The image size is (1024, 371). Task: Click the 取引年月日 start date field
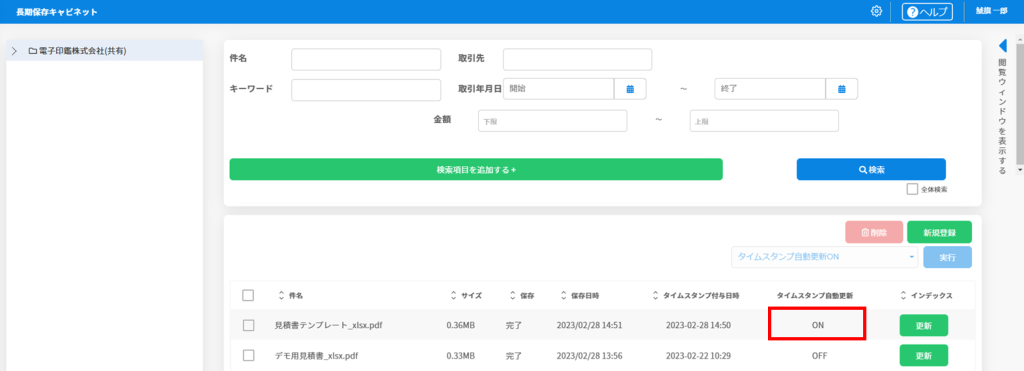559,89
